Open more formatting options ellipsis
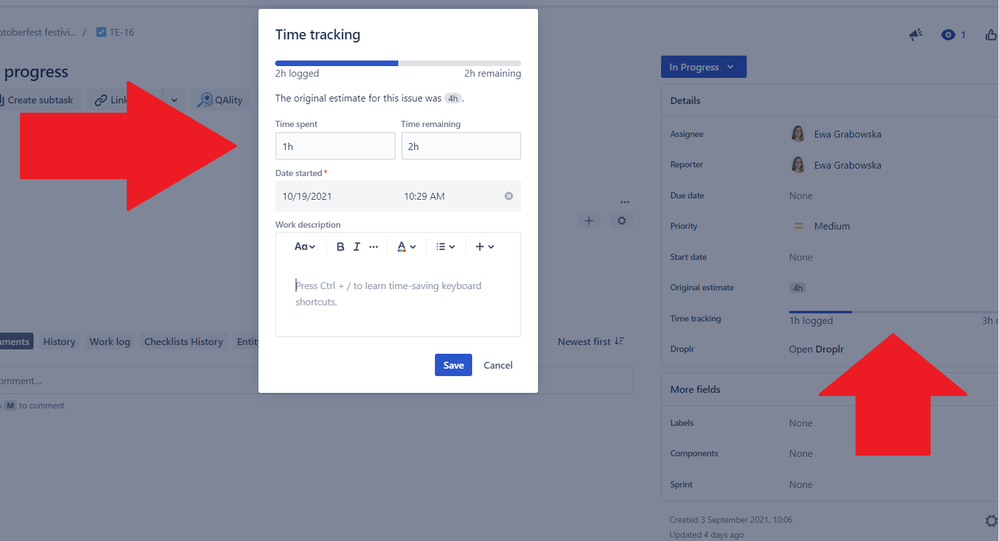The height and width of the screenshot is (541, 999). (374, 247)
